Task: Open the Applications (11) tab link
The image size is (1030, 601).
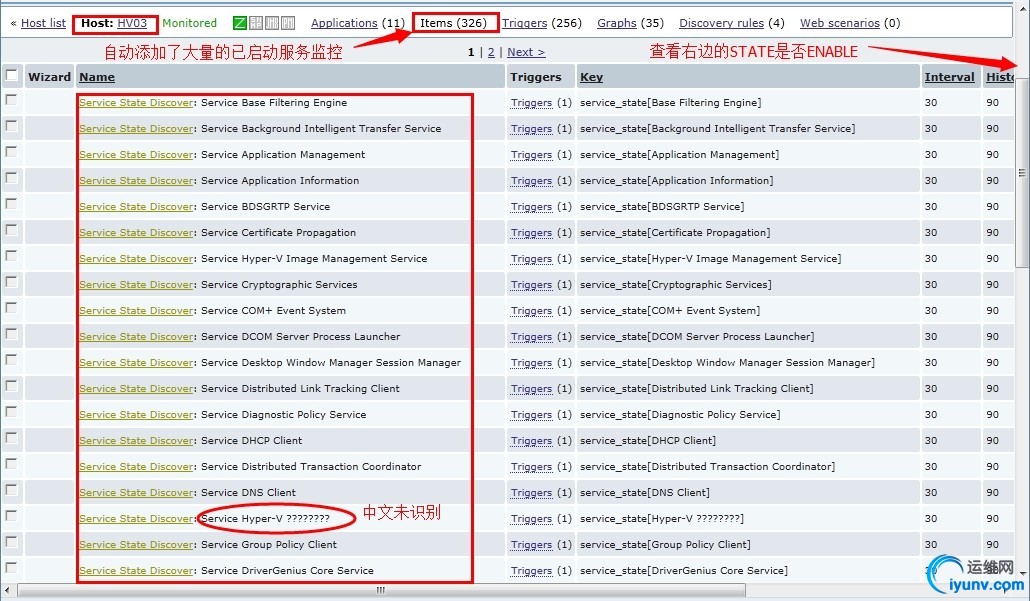Action: [344, 23]
